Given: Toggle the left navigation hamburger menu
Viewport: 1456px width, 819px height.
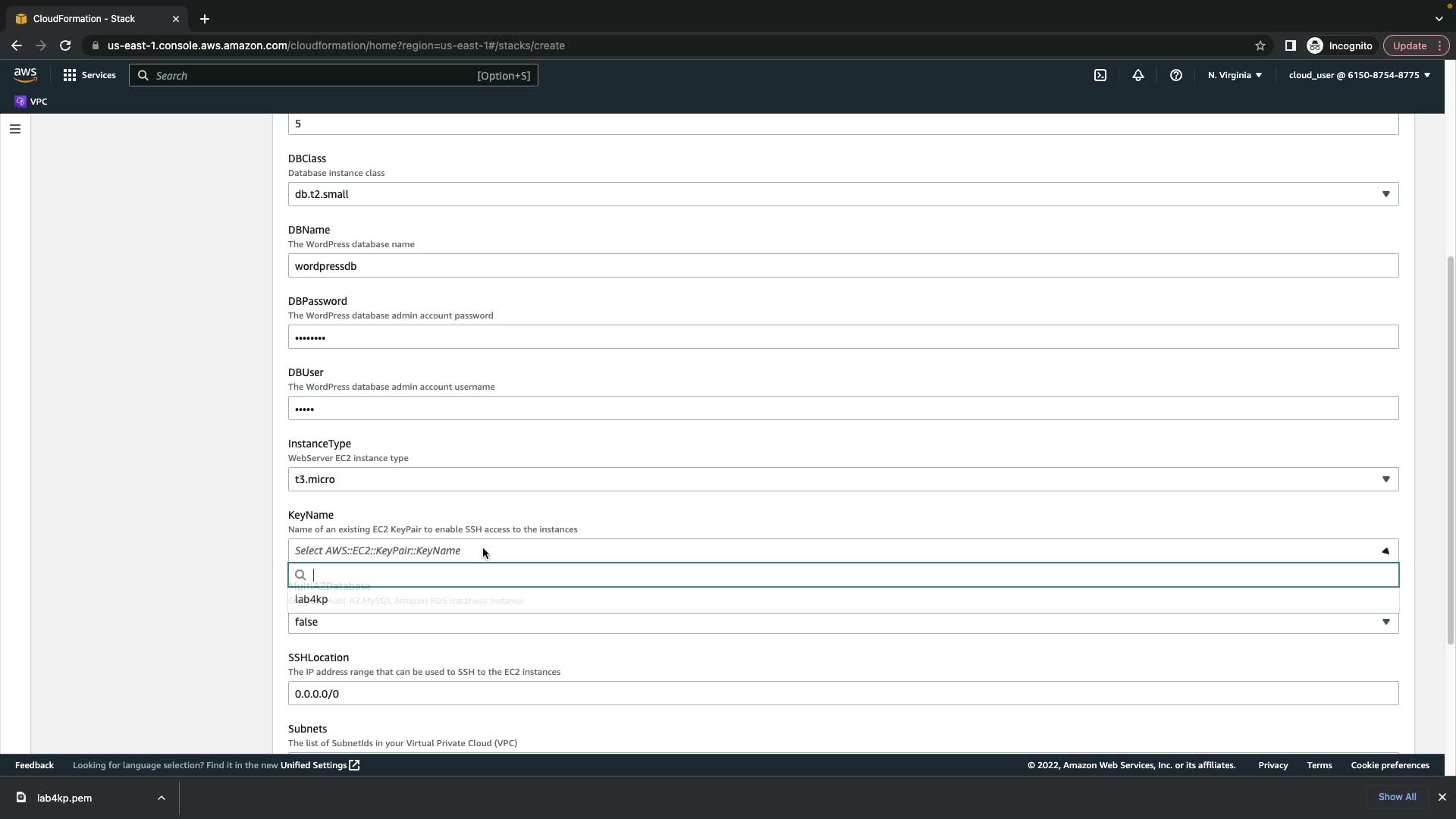Looking at the screenshot, I should [x=14, y=129].
